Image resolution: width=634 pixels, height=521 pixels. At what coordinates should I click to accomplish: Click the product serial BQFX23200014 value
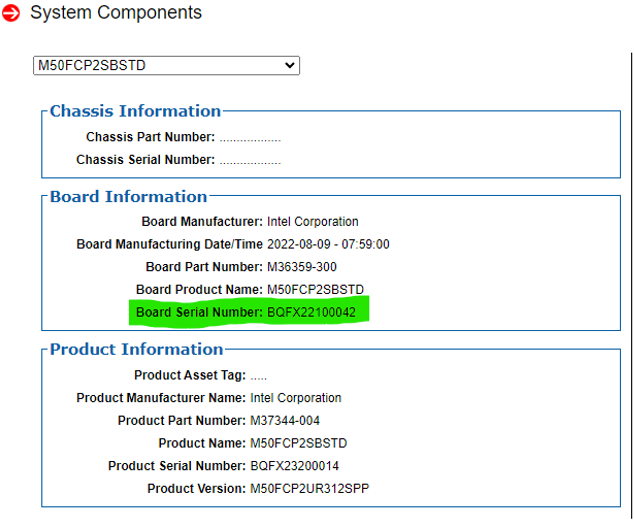[x=294, y=466]
